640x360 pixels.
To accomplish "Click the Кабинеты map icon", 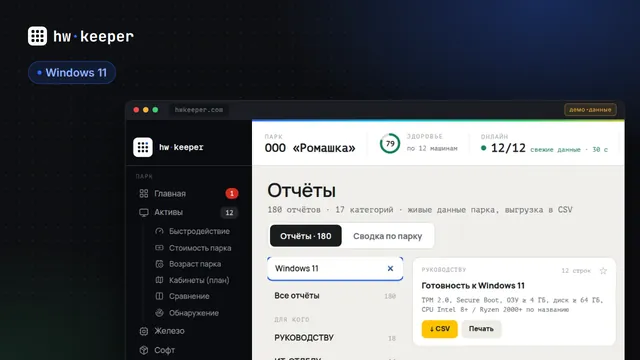I will coord(160,280).
